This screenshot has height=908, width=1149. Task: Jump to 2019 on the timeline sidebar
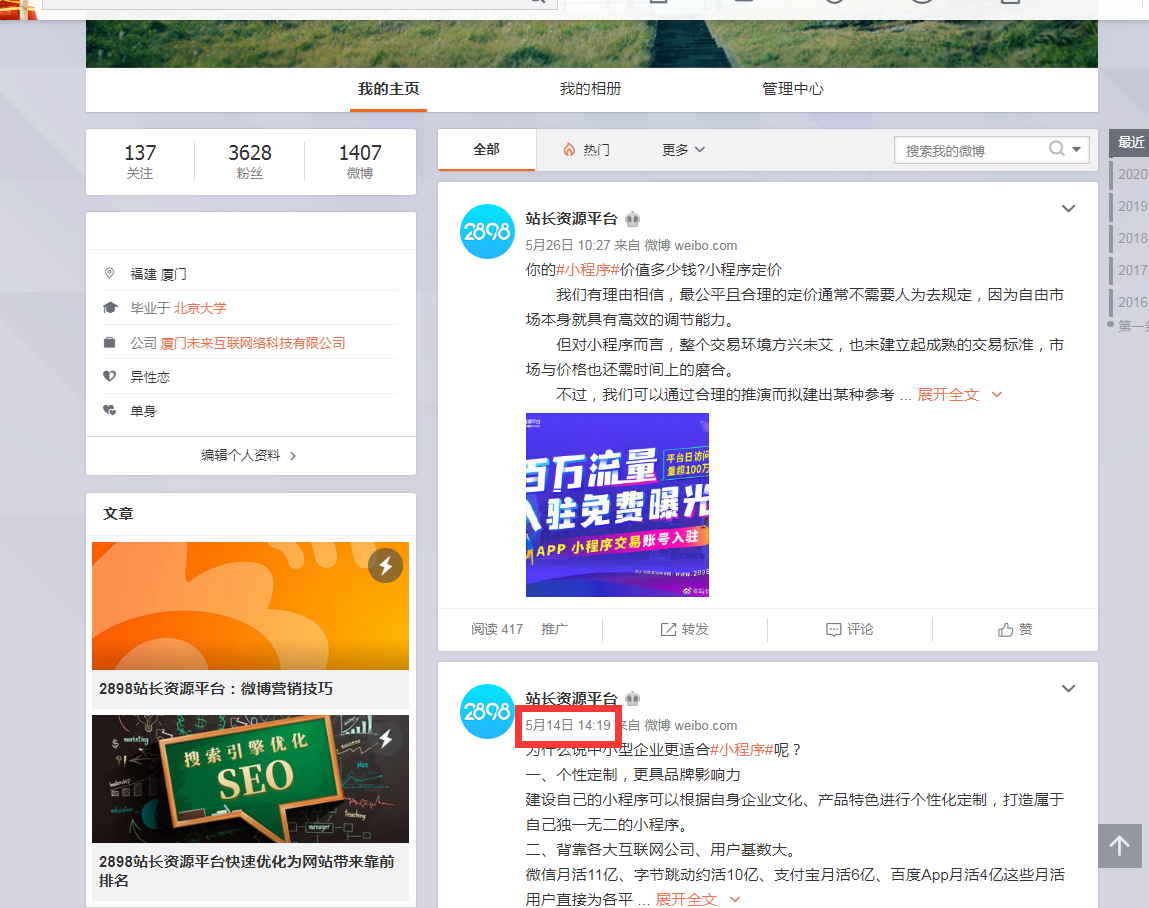tap(1132, 206)
